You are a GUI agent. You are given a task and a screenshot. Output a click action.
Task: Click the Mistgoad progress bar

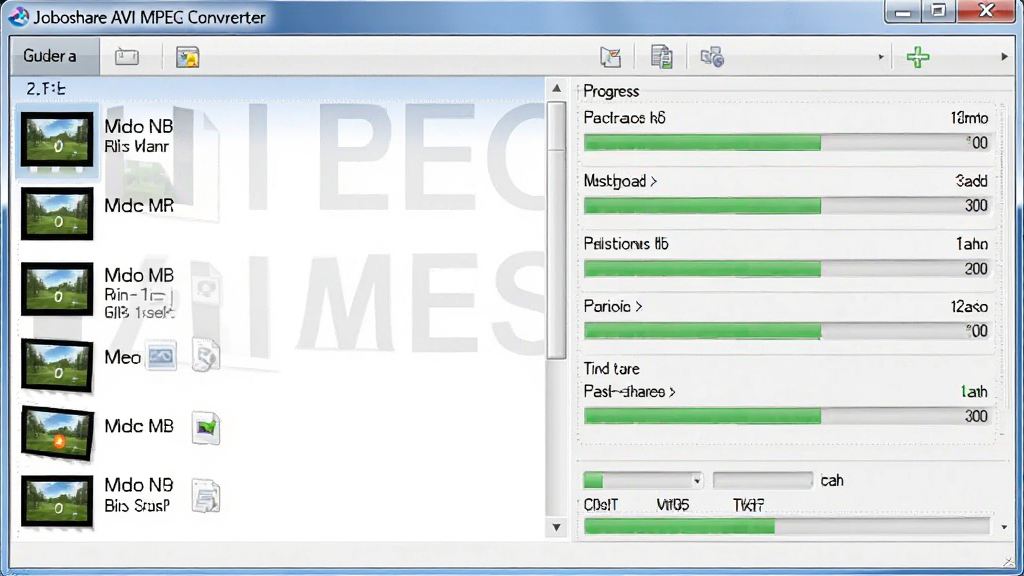tap(787, 206)
